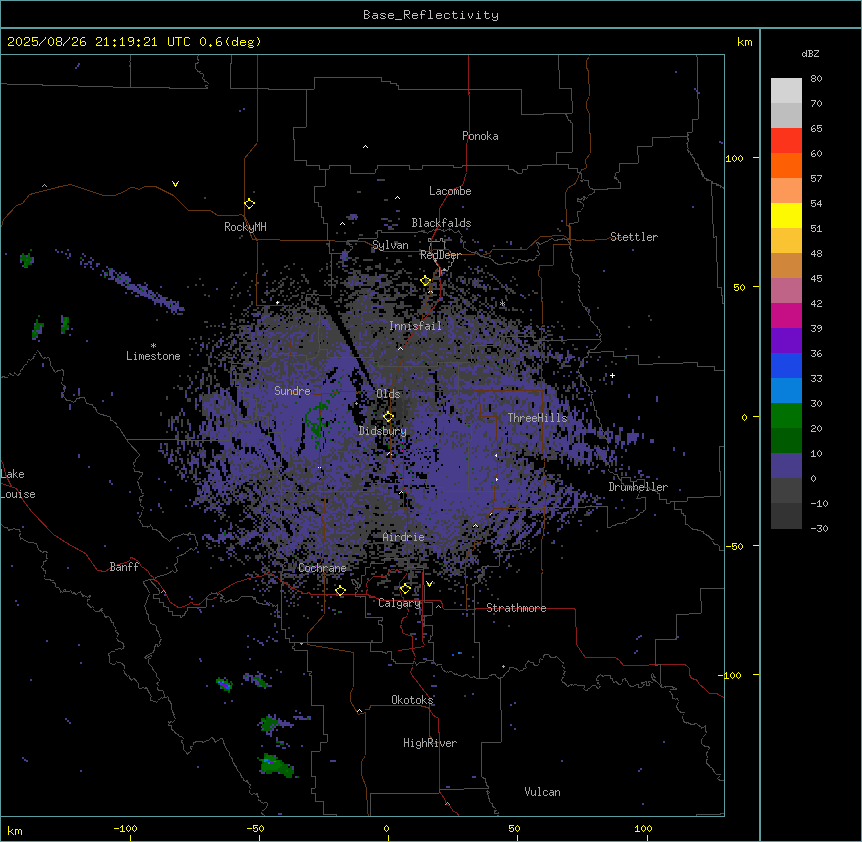This screenshot has height=842, width=862.
Task: Click the dBZ legend heading
Action: click(810, 53)
